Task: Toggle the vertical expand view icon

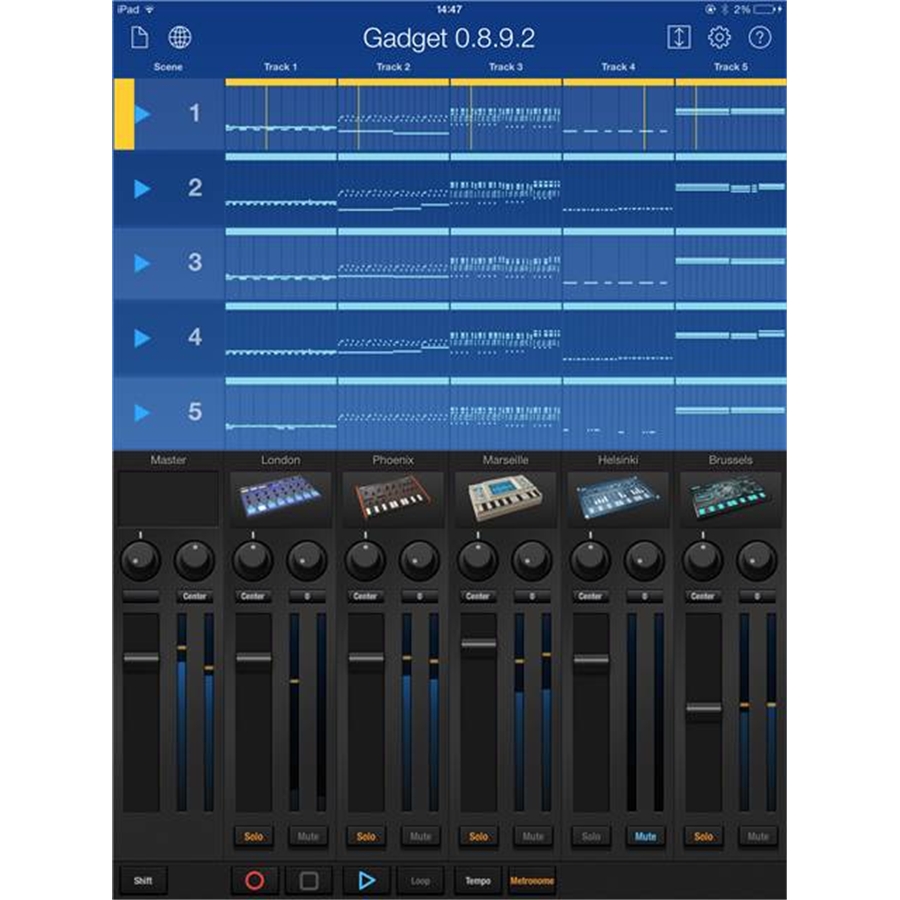Action: click(x=678, y=38)
